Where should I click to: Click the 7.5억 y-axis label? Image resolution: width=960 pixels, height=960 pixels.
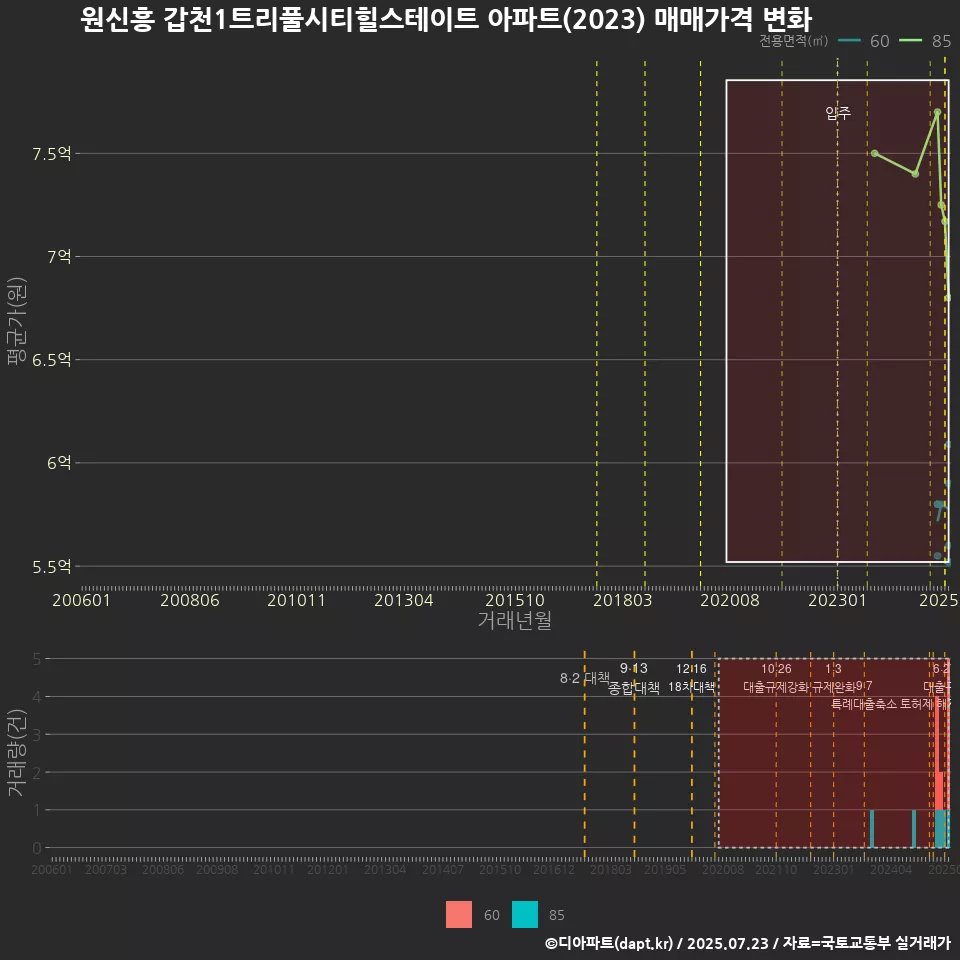coord(51,154)
